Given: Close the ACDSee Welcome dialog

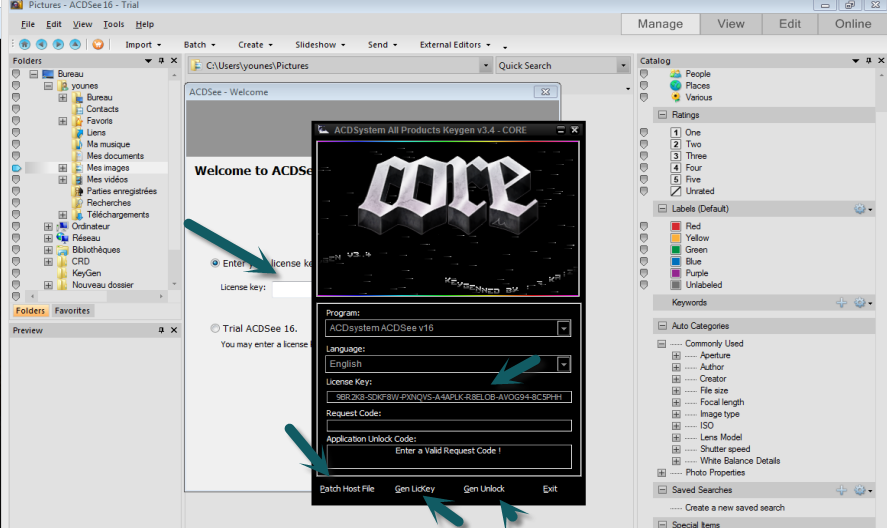Looking at the screenshot, I should [x=545, y=92].
